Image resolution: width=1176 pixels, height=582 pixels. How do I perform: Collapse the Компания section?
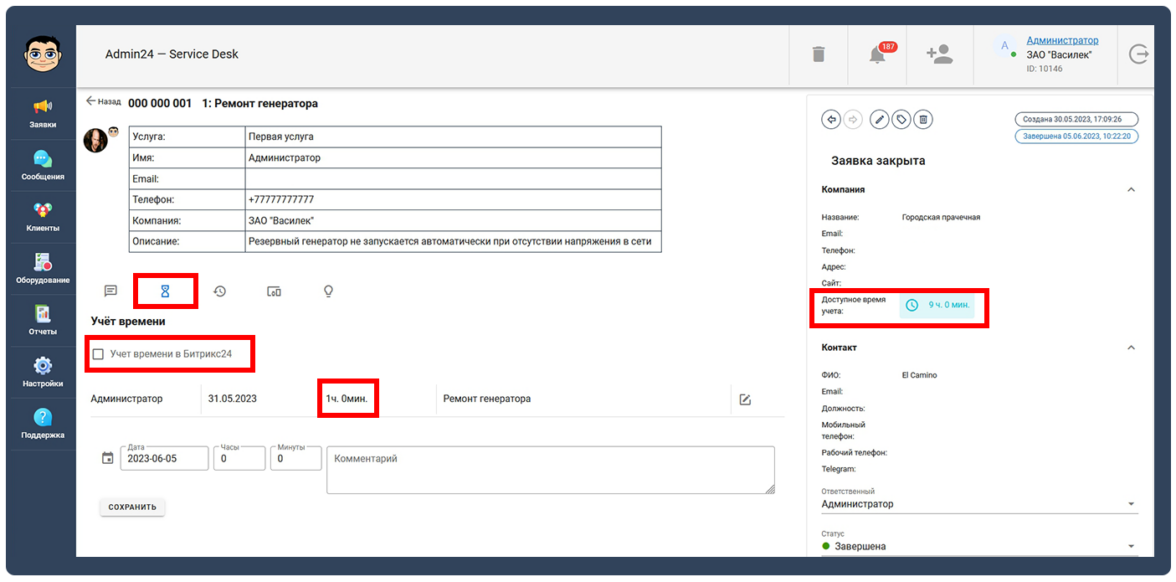1131,189
